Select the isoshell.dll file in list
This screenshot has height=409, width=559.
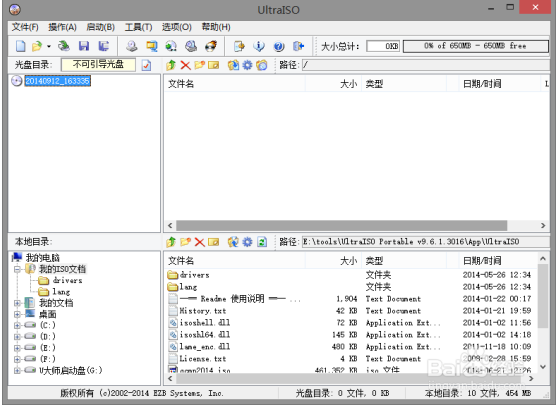point(205,323)
